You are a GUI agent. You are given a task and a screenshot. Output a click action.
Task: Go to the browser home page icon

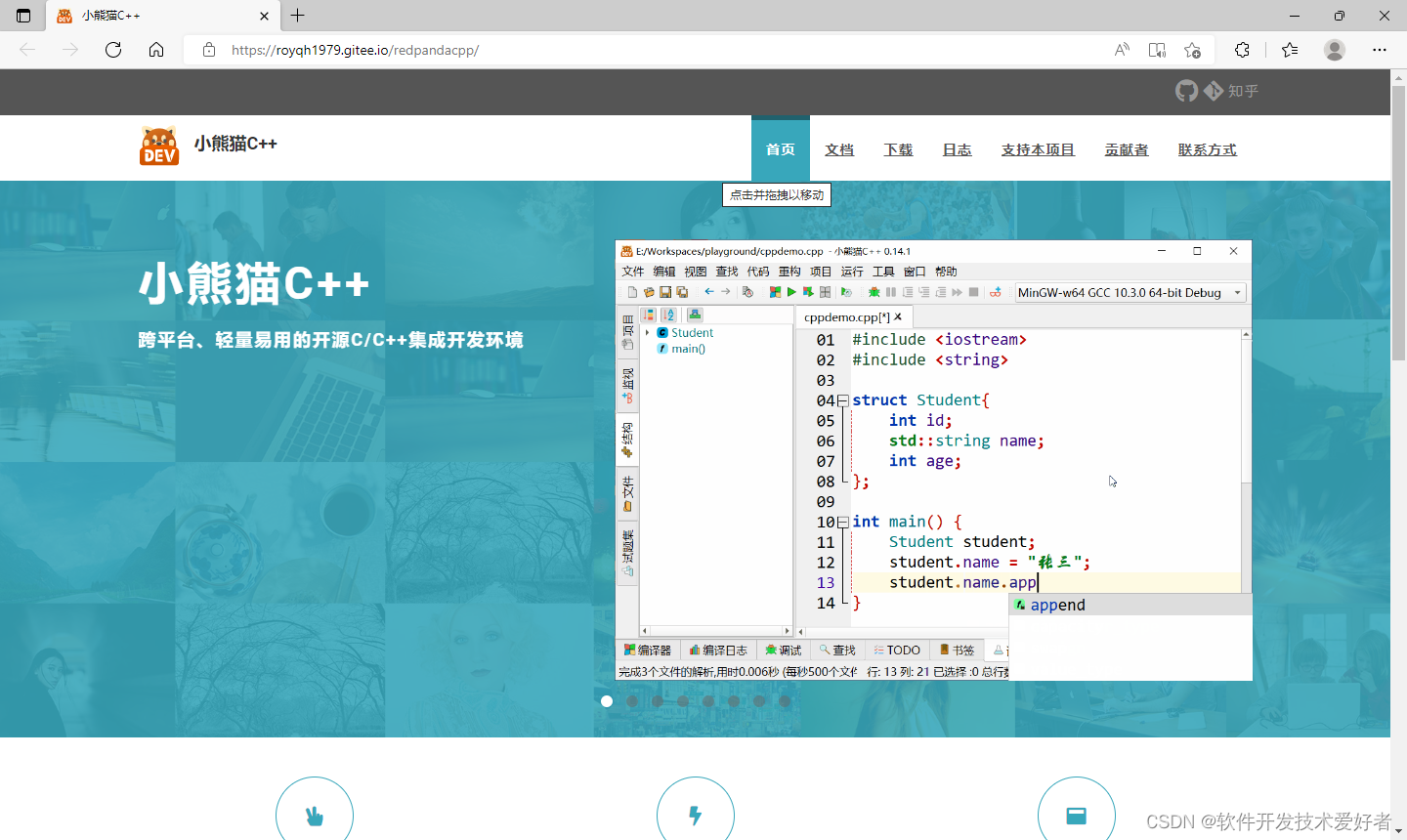(x=156, y=50)
